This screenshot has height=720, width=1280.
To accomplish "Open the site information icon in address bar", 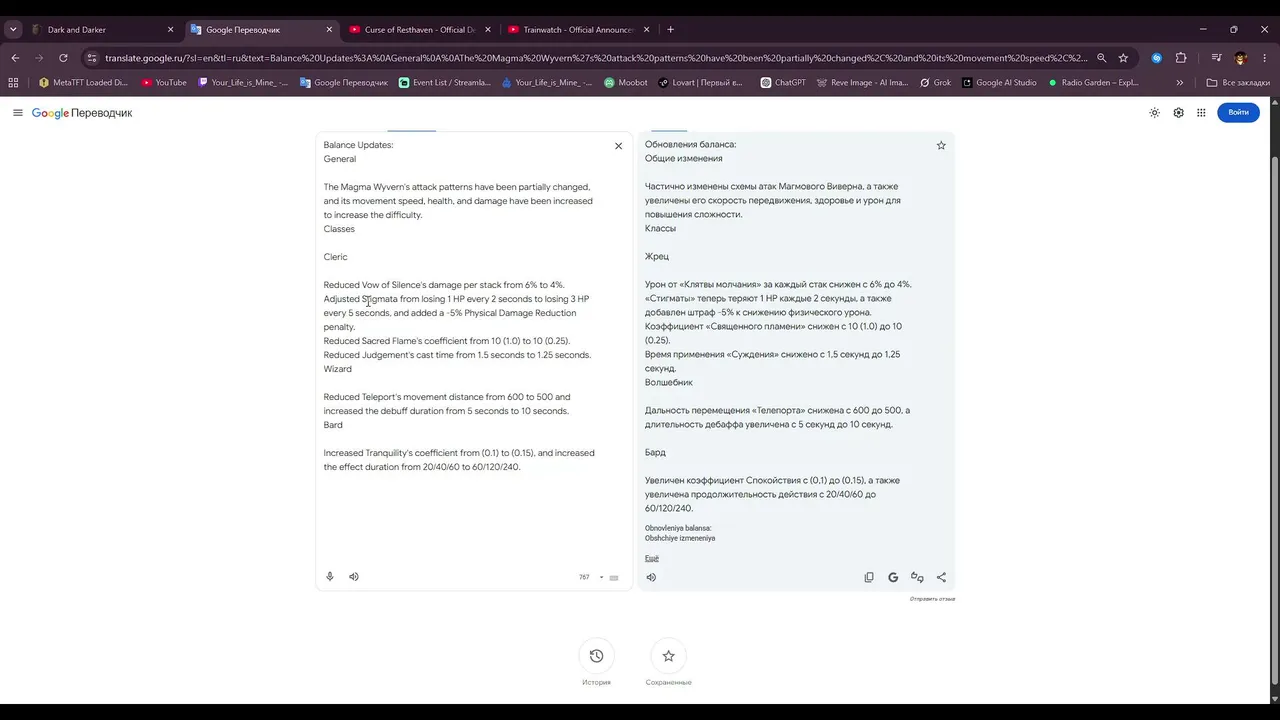I will [92, 58].
